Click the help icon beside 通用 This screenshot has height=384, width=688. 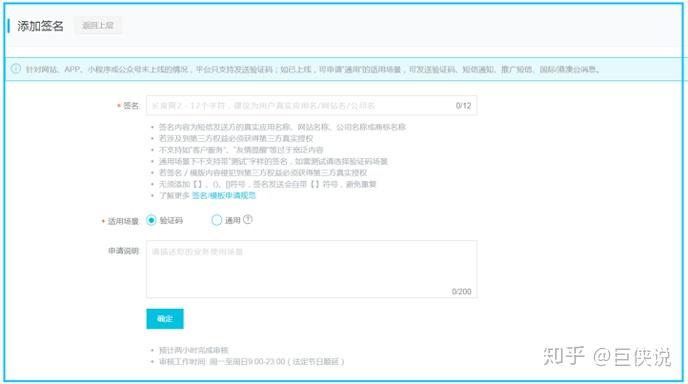point(248,219)
